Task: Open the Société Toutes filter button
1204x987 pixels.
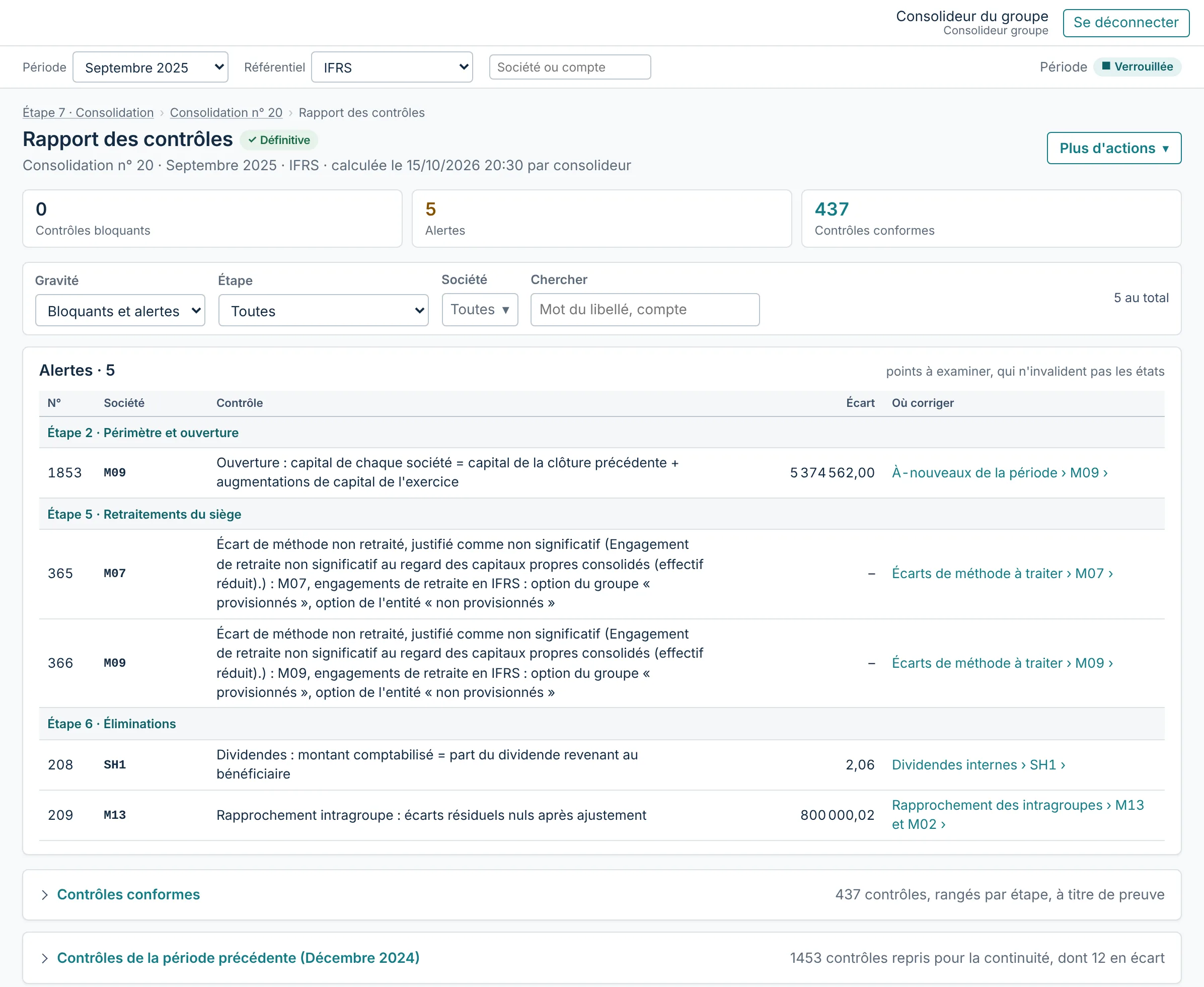Action: coord(480,310)
